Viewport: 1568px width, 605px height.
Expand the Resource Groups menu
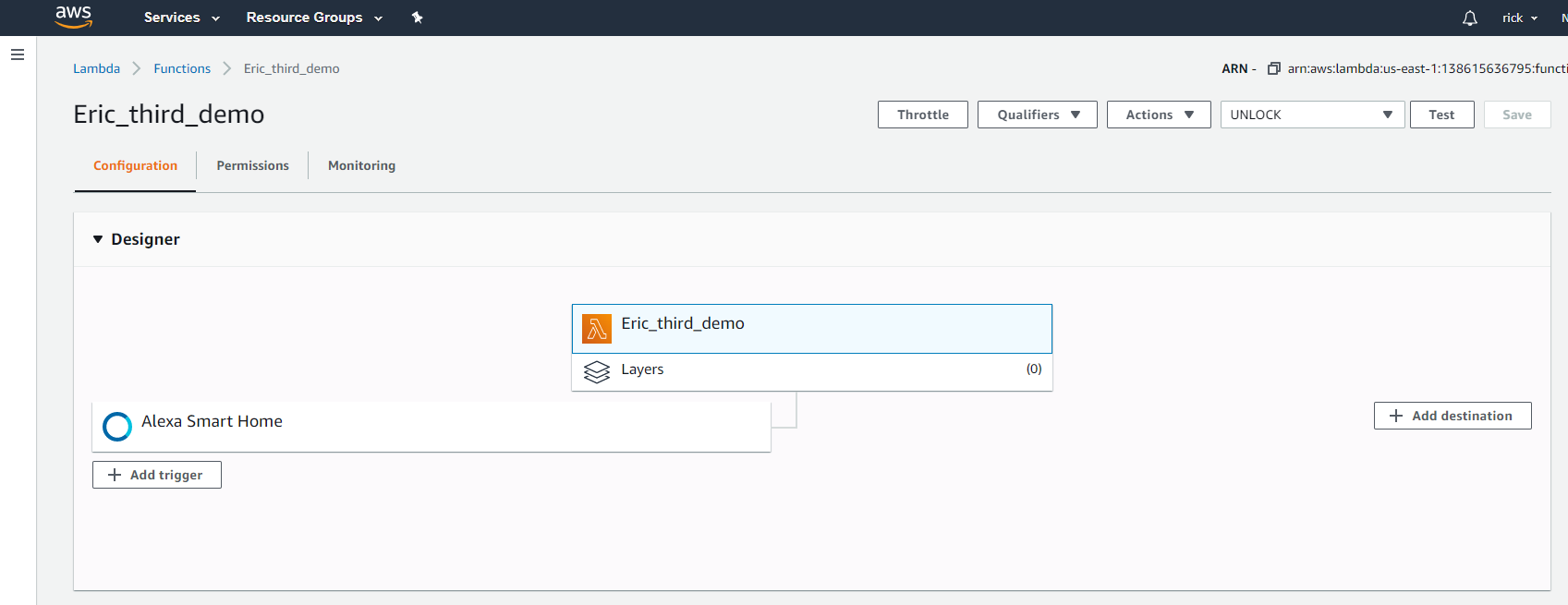(x=313, y=18)
